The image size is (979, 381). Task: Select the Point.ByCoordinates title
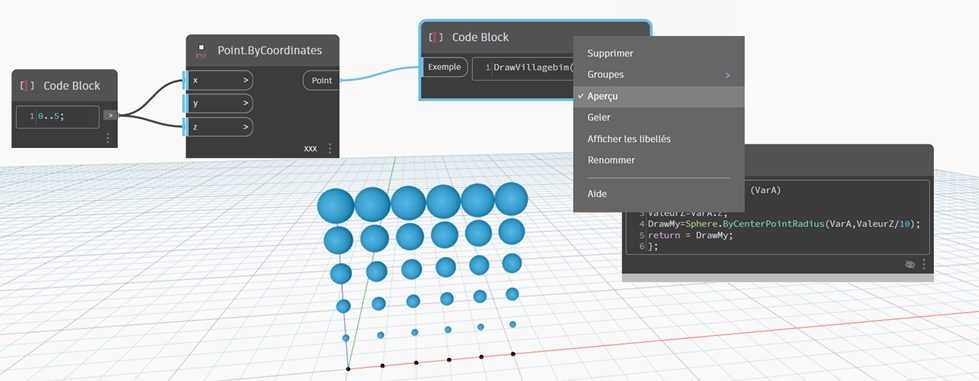click(270, 50)
